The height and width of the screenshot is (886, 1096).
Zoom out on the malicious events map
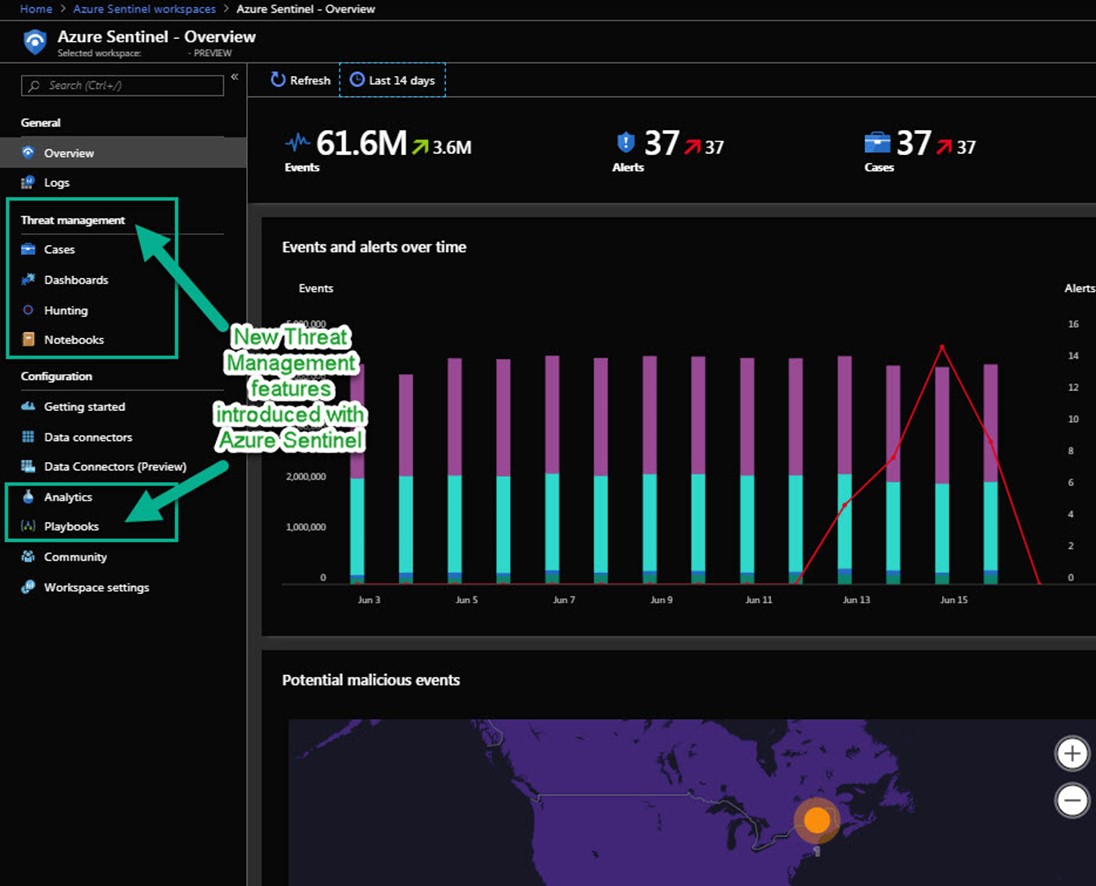click(1072, 800)
